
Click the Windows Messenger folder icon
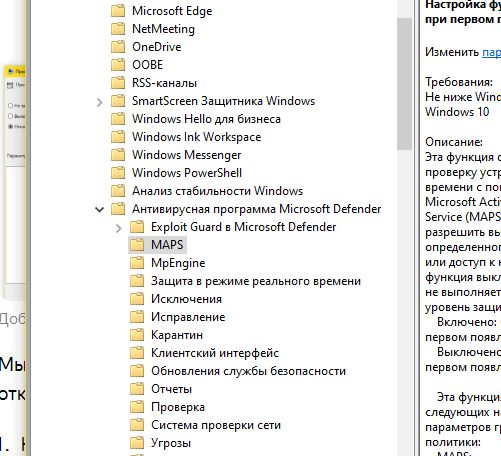coord(118,155)
